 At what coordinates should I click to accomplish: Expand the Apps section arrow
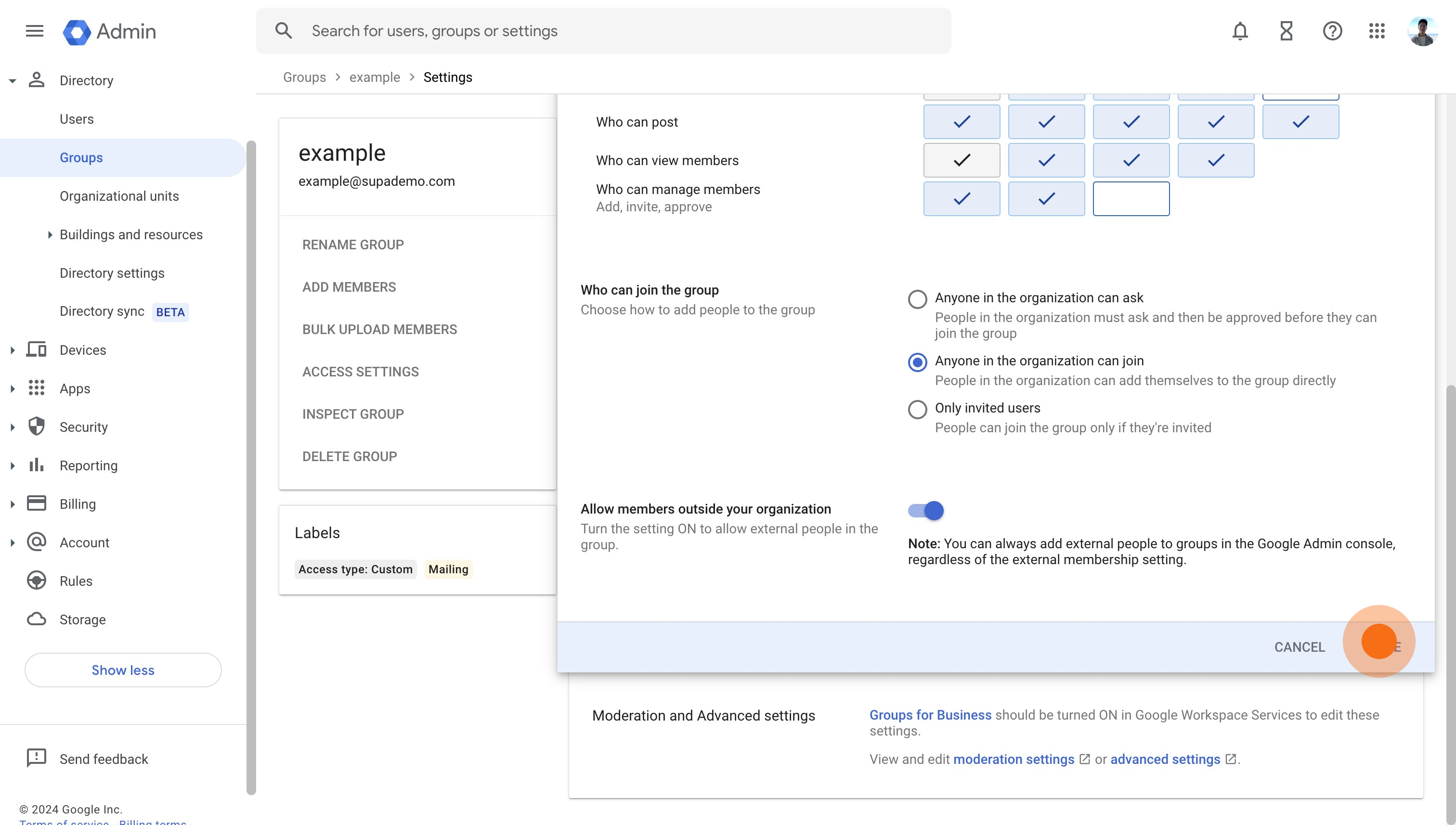[12, 389]
